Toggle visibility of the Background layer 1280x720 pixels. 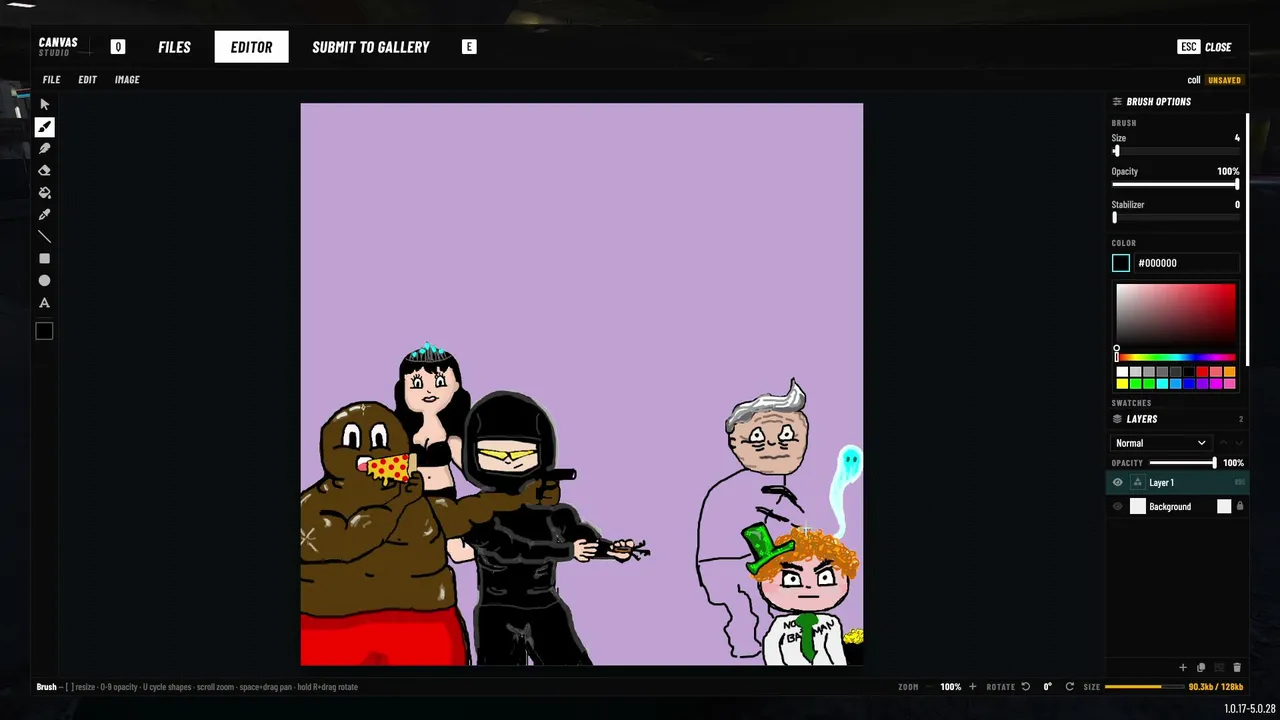[x=1118, y=507]
